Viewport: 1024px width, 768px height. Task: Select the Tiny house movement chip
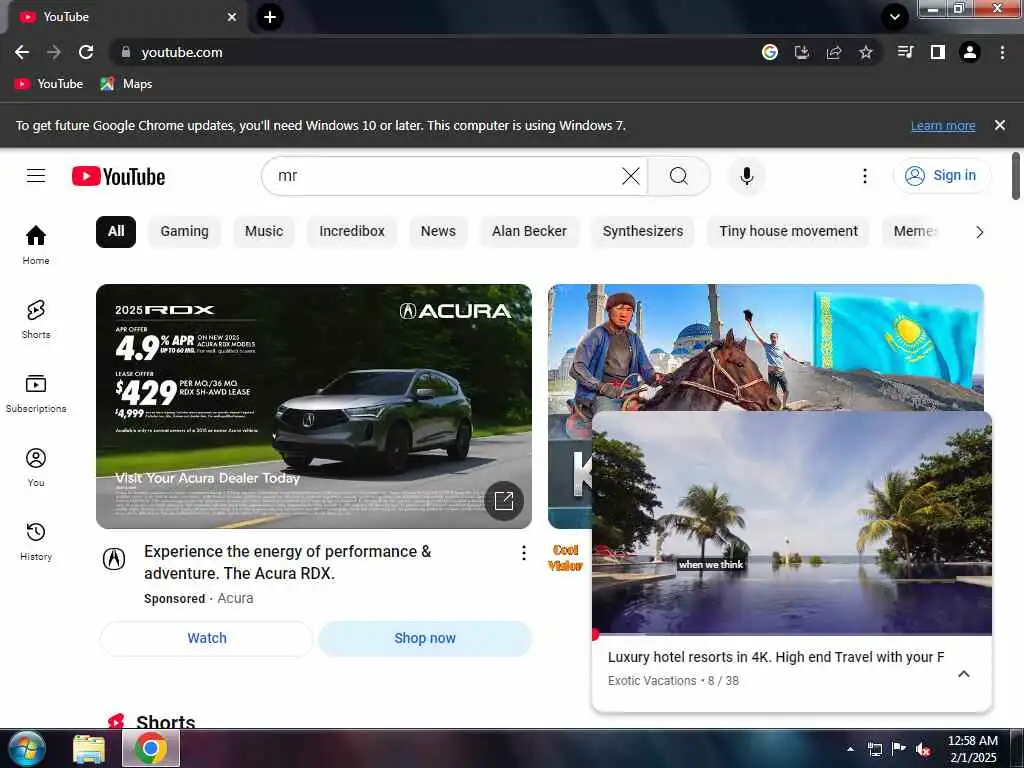tap(788, 232)
